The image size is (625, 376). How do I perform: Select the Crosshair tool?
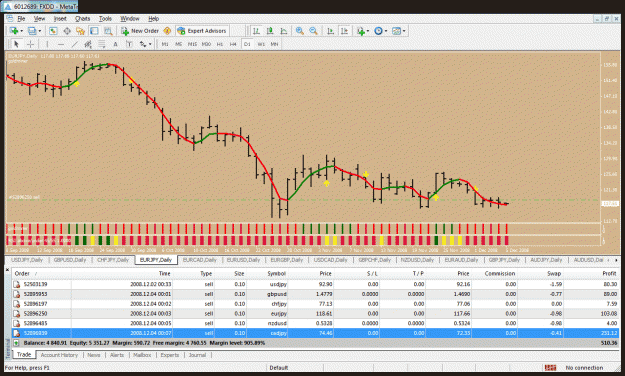(30, 44)
